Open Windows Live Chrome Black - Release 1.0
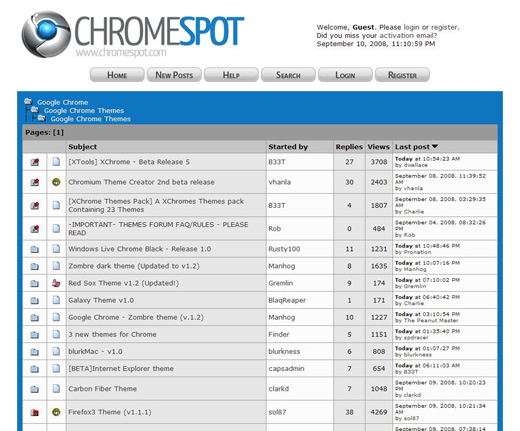 pos(140,249)
